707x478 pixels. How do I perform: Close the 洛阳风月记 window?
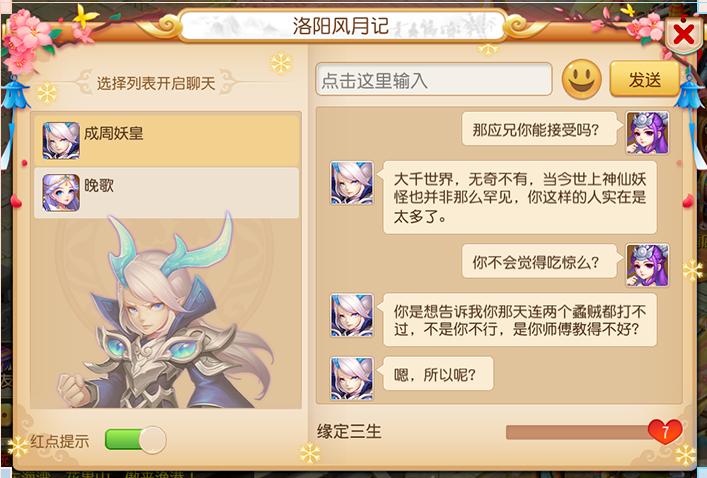[683, 34]
